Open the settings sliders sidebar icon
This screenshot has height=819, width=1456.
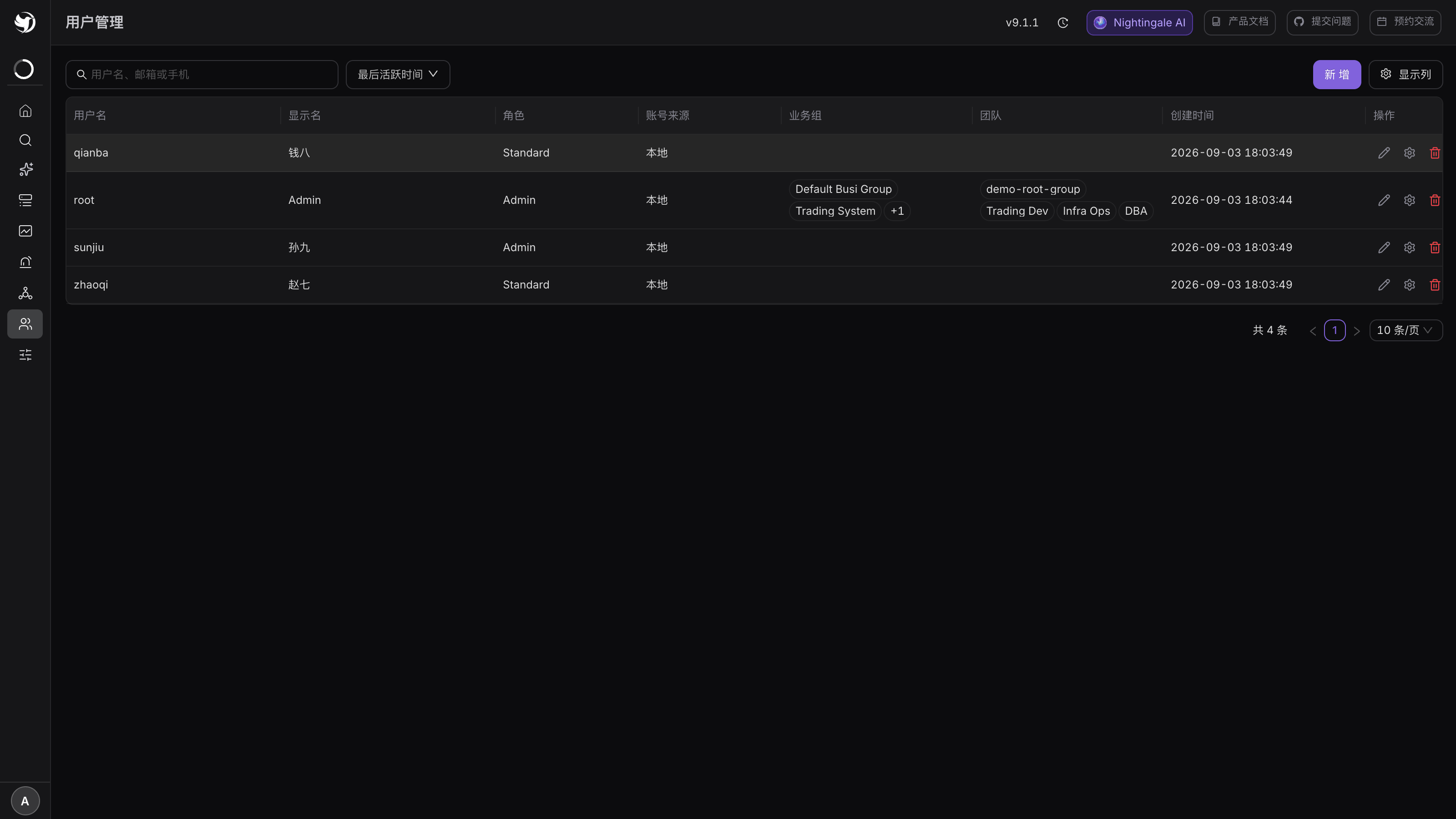[25, 355]
